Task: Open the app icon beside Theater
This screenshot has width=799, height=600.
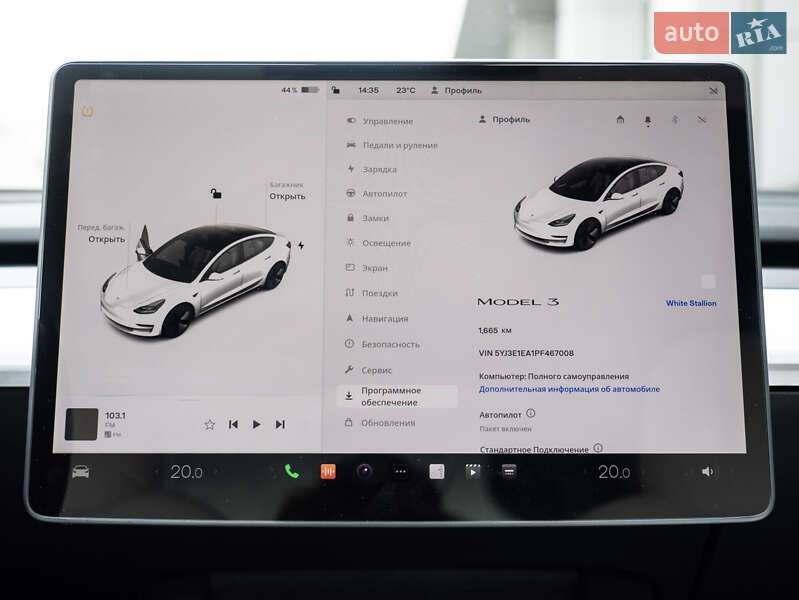Action: [509, 472]
